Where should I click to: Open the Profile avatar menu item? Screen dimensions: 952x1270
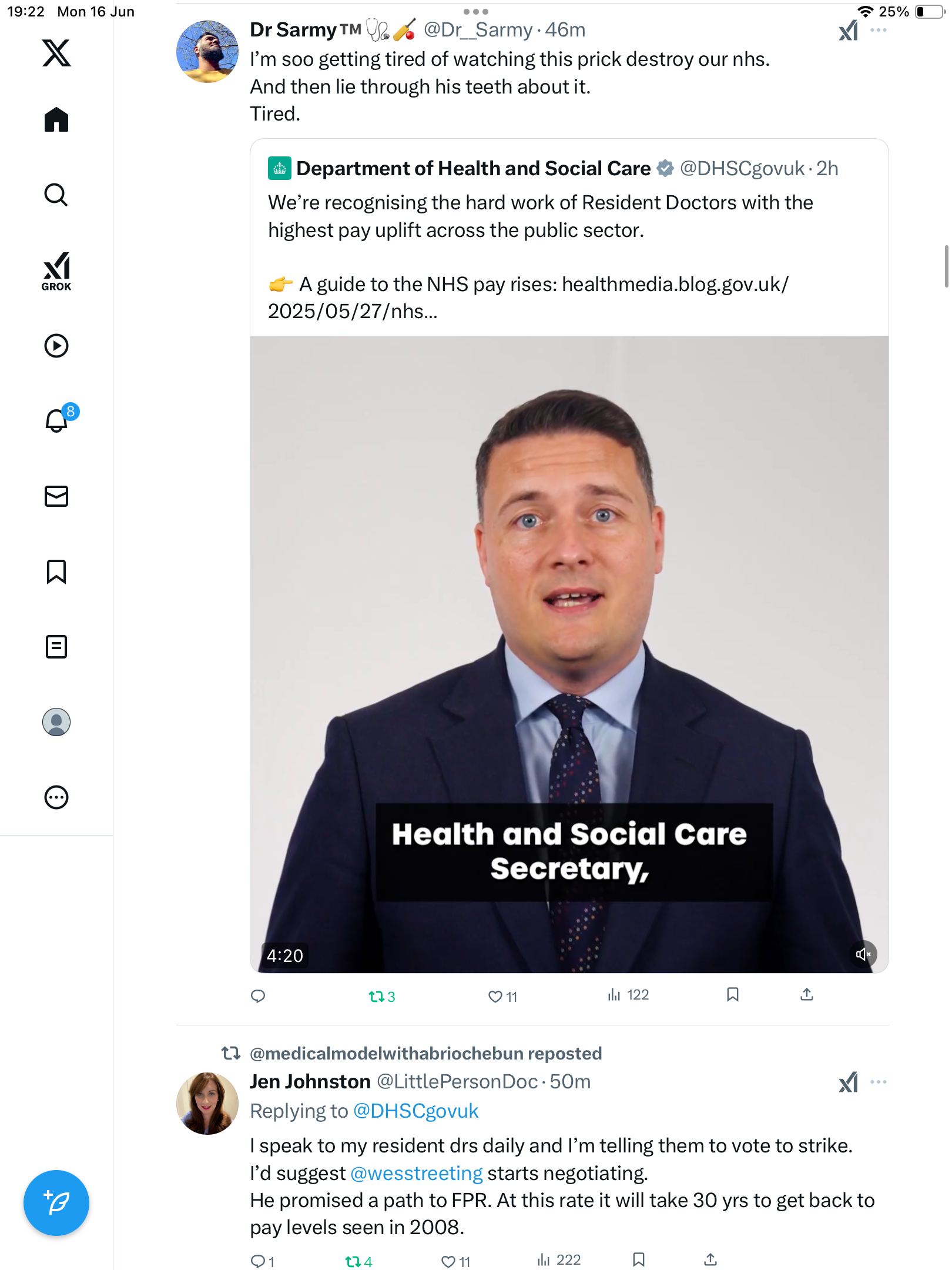(56, 722)
